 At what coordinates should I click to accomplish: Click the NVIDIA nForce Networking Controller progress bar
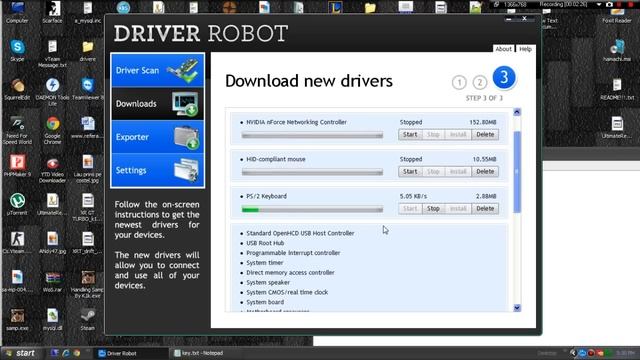click(x=312, y=135)
